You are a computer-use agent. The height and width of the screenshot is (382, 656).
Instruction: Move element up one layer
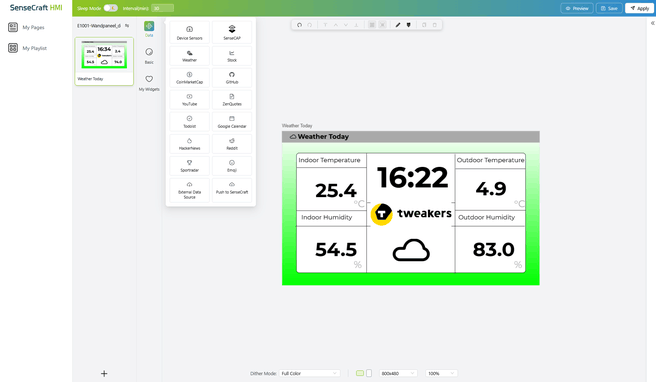(336, 25)
